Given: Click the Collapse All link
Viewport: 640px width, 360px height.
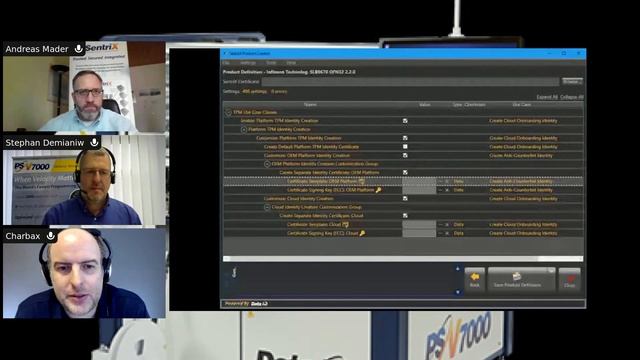Looking at the screenshot, I should point(572,97).
